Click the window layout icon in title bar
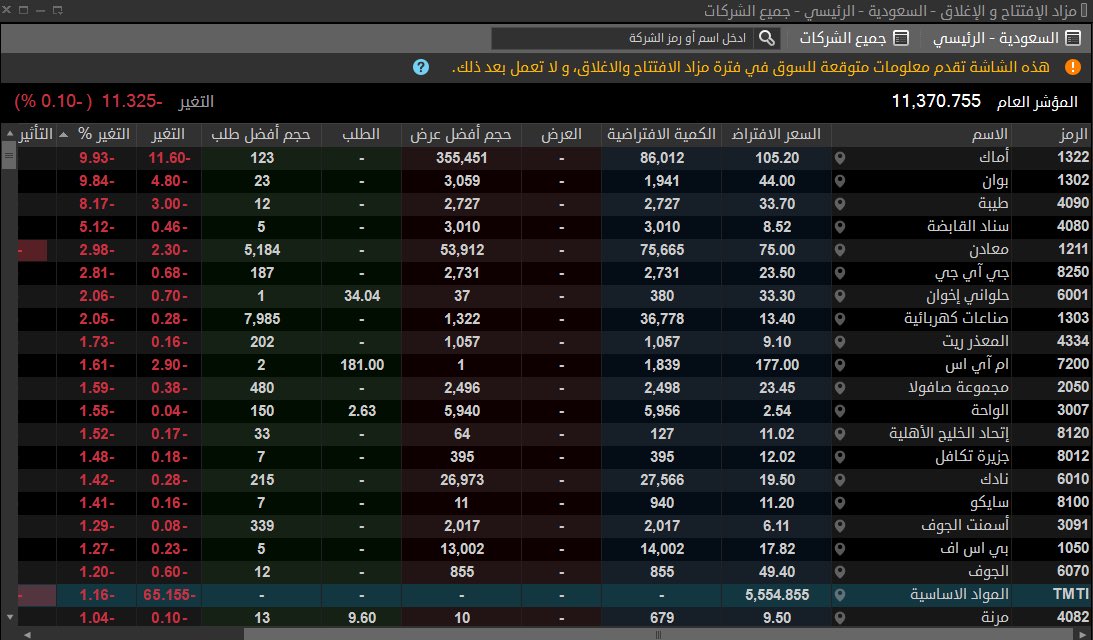This screenshot has width=1093, height=640. point(58,10)
